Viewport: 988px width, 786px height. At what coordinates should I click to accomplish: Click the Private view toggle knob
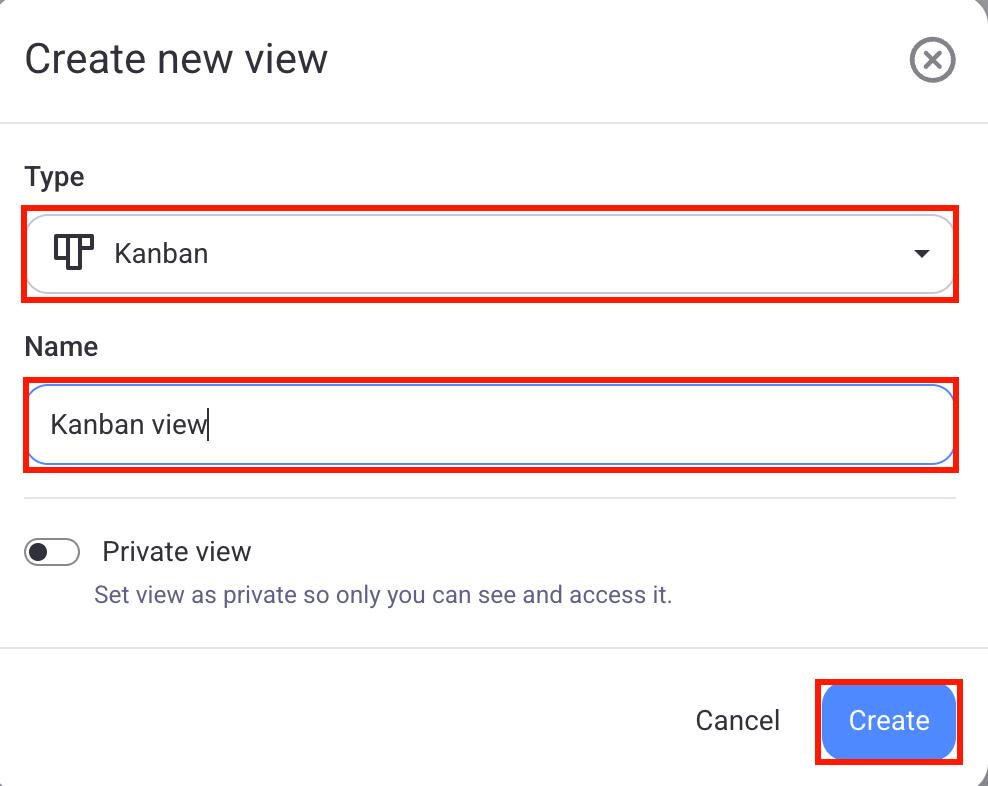(40, 552)
